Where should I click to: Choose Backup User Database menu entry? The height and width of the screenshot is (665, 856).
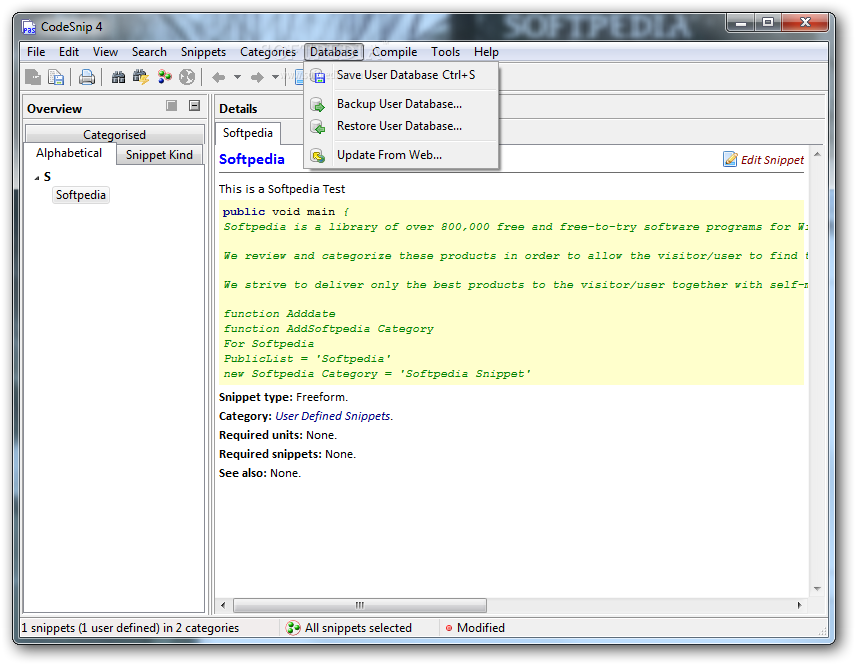[x=399, y=104]
